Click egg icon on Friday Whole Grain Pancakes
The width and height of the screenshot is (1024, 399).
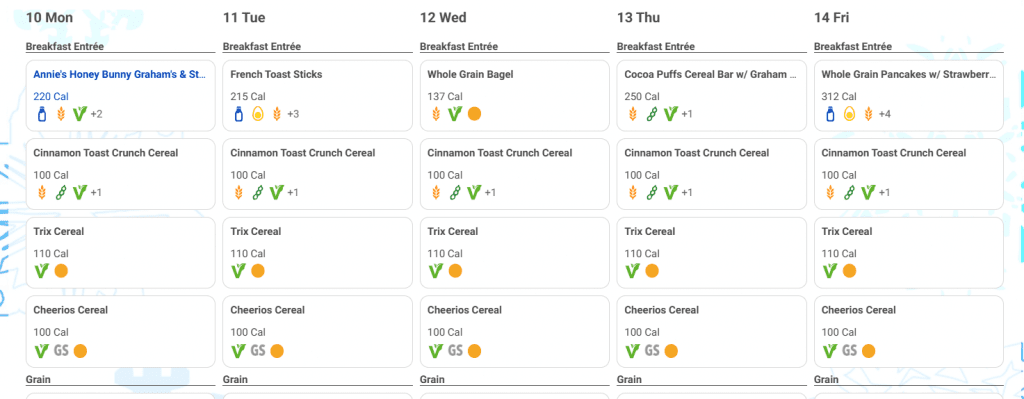pyautogui.click(x=849, y=114)
